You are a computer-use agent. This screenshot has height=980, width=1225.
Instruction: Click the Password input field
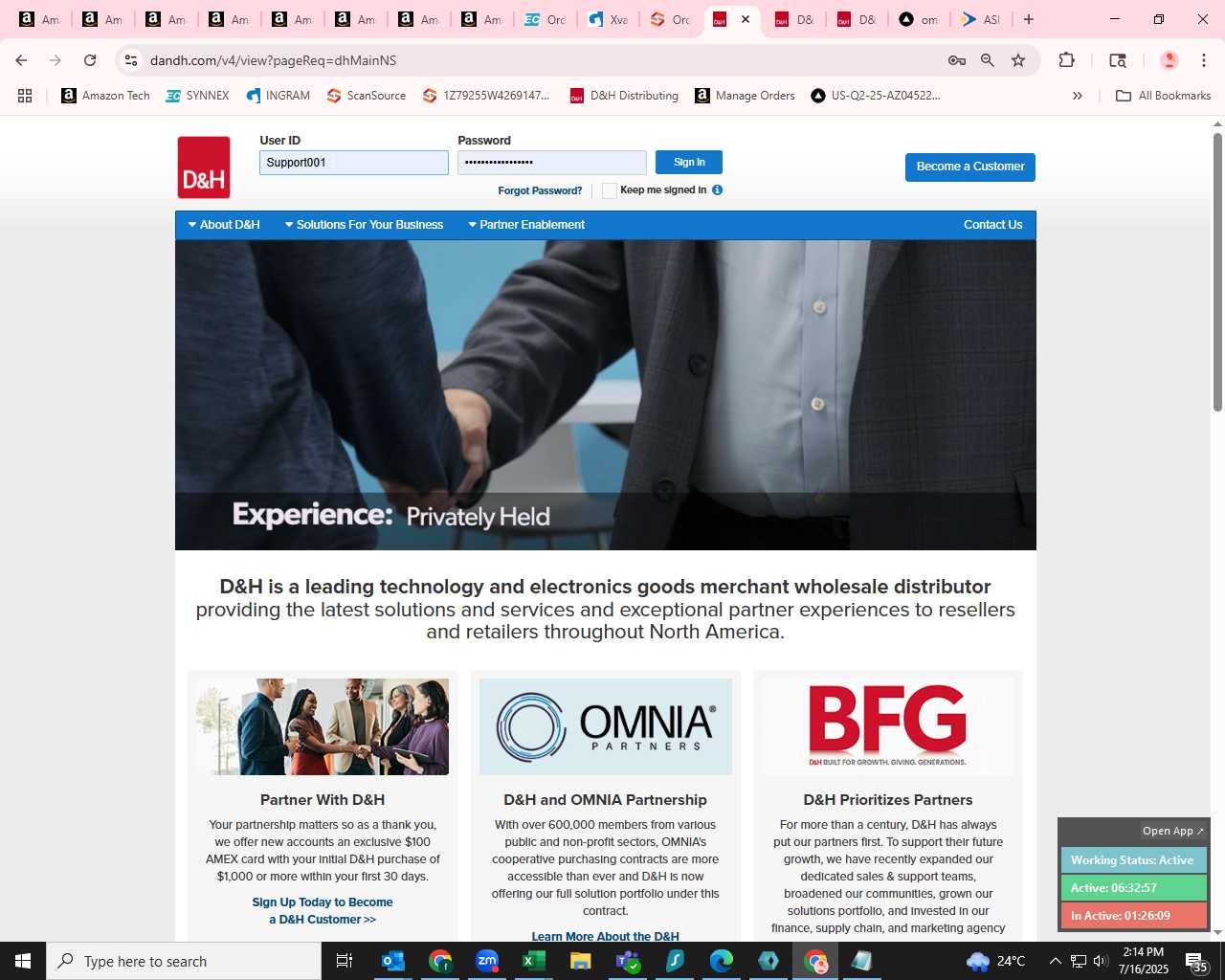click(552, 163)
